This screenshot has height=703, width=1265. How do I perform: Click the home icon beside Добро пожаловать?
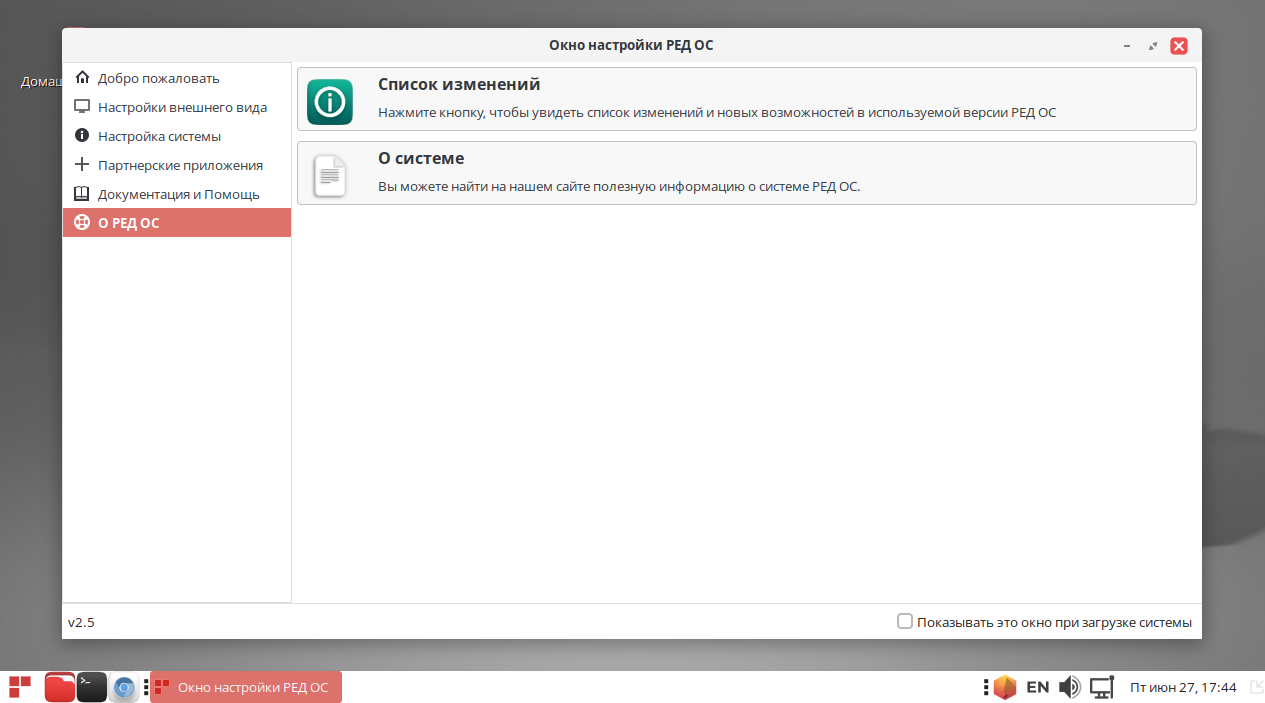82,78
